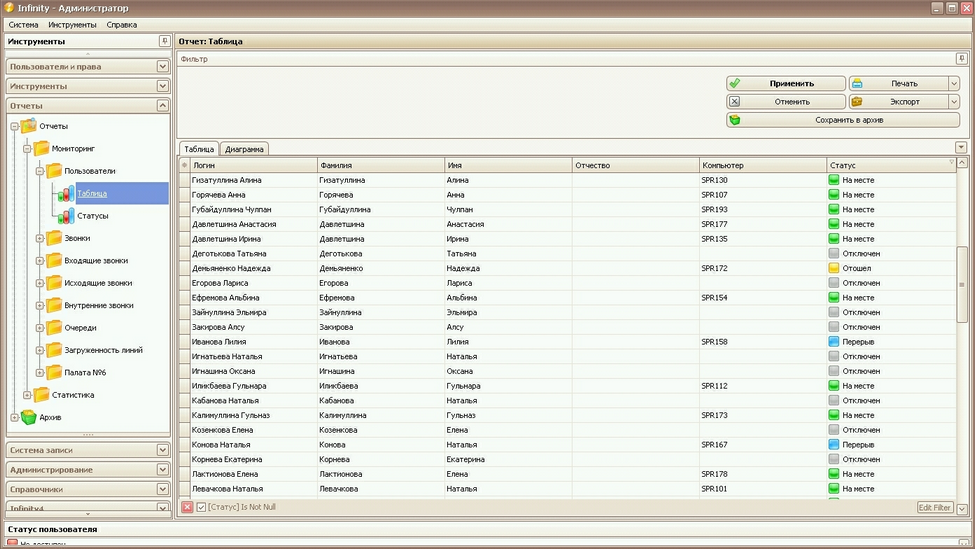Expand the Статистика tree node

tap(27, 395)
